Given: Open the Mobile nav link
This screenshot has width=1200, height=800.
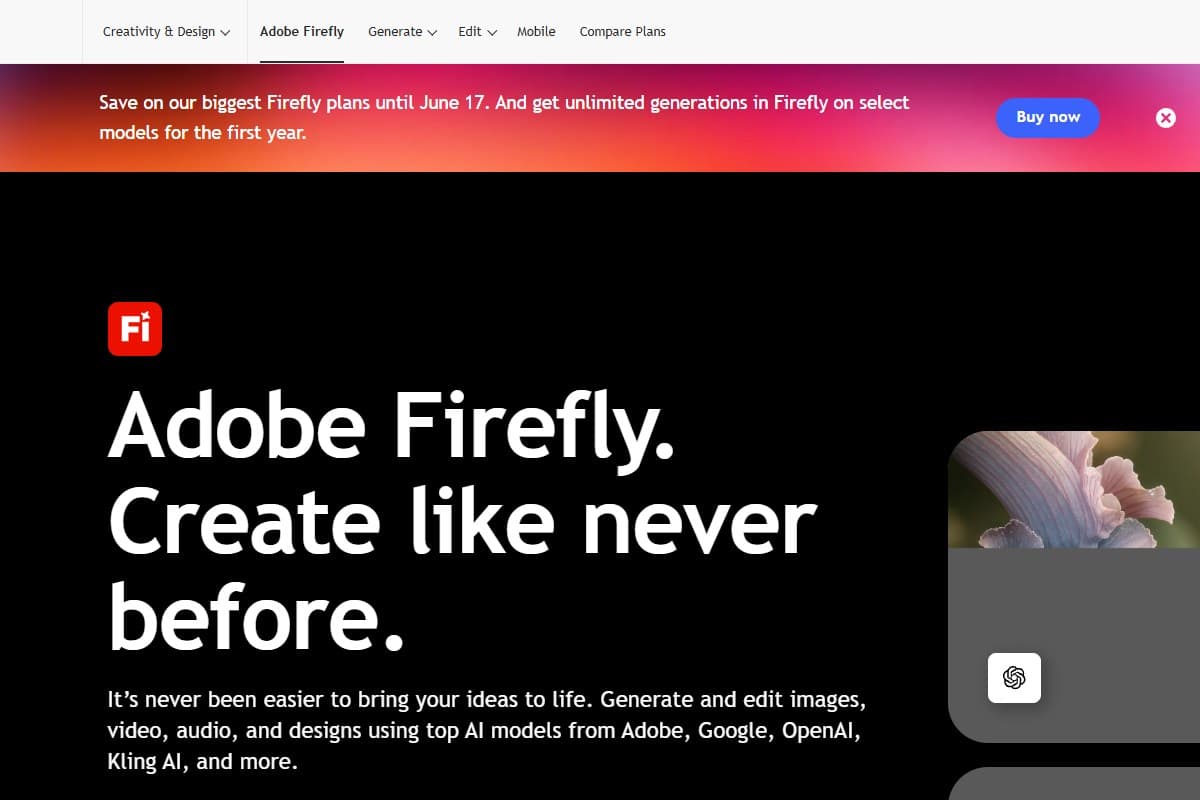Looking at the screenshot, I should pos(536,32).
